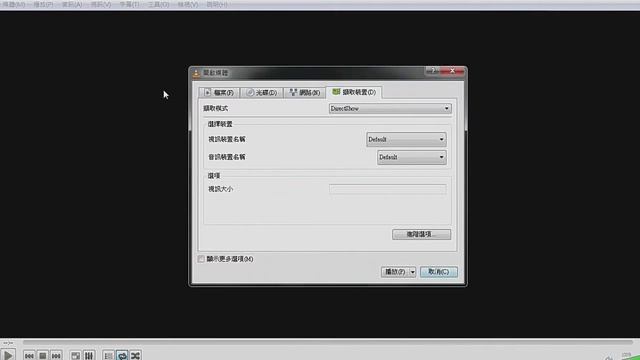Switch to the 光碟(D) disc tab

pos(262,93)
